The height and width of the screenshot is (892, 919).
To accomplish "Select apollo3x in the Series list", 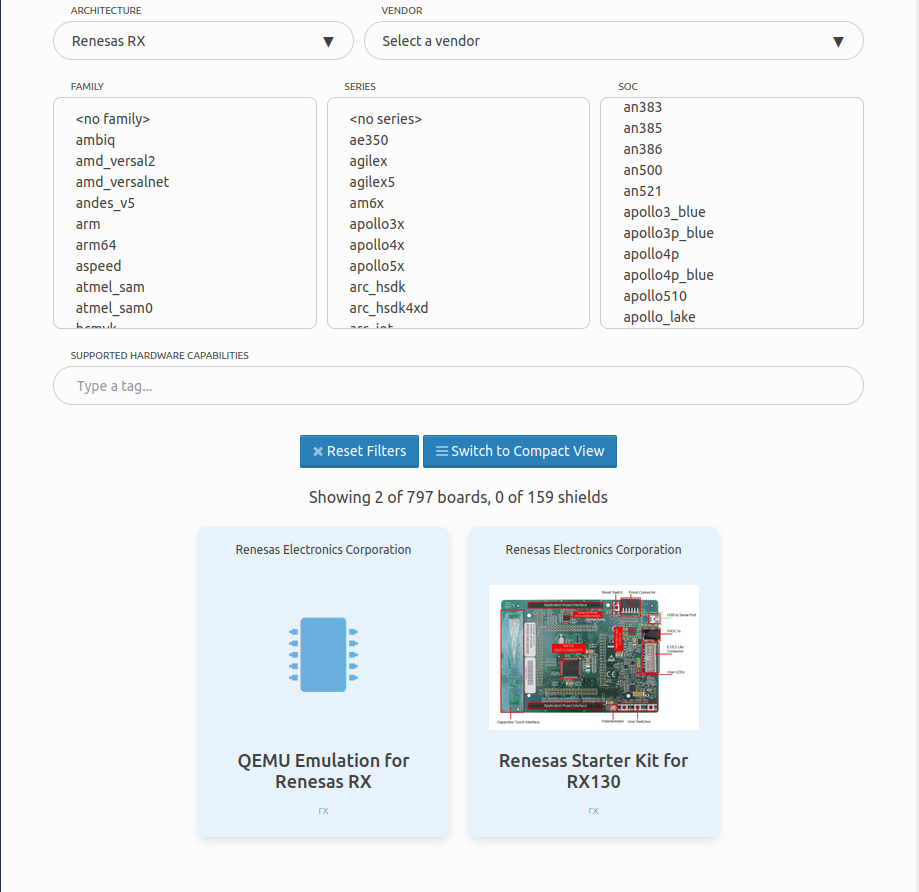I will (377, 224).
